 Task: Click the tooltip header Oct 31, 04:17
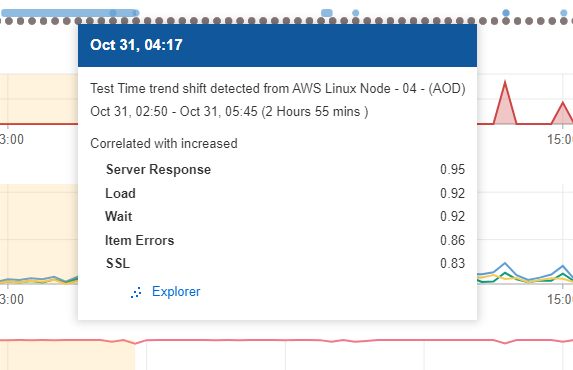click(136, 45)
